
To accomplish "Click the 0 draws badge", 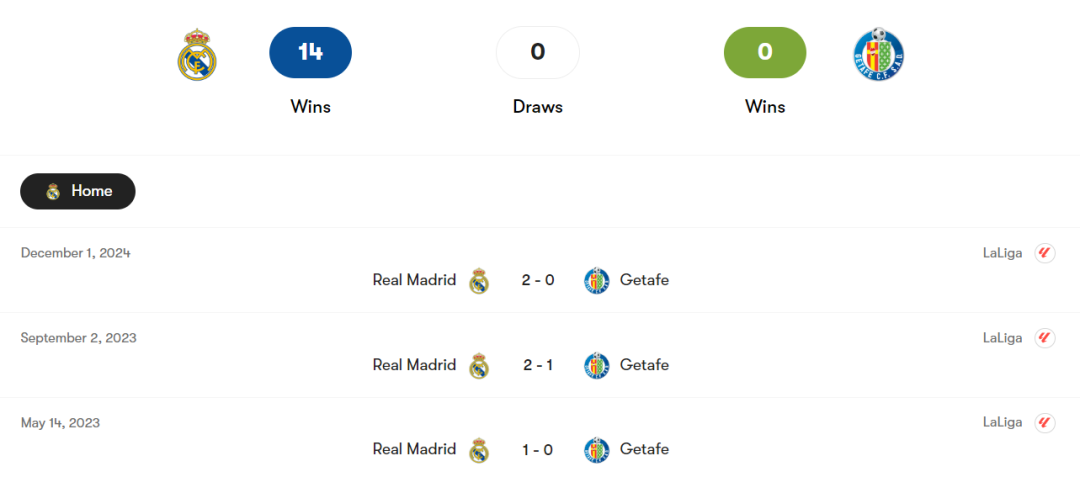I will coord(538,53).
